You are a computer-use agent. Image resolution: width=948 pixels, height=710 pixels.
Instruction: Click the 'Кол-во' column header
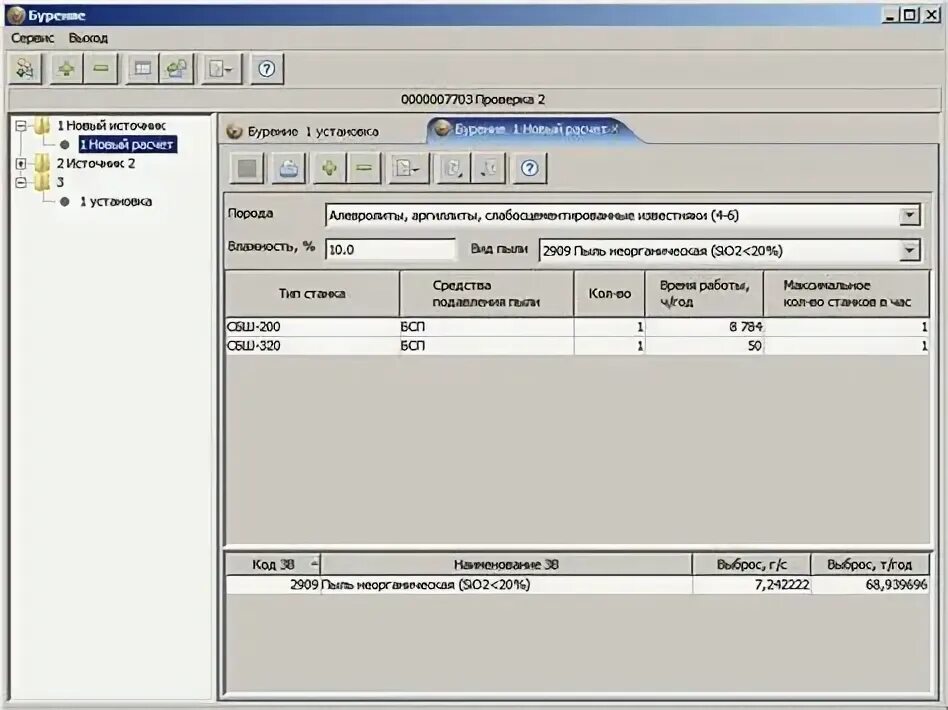(x=609, y=293)
